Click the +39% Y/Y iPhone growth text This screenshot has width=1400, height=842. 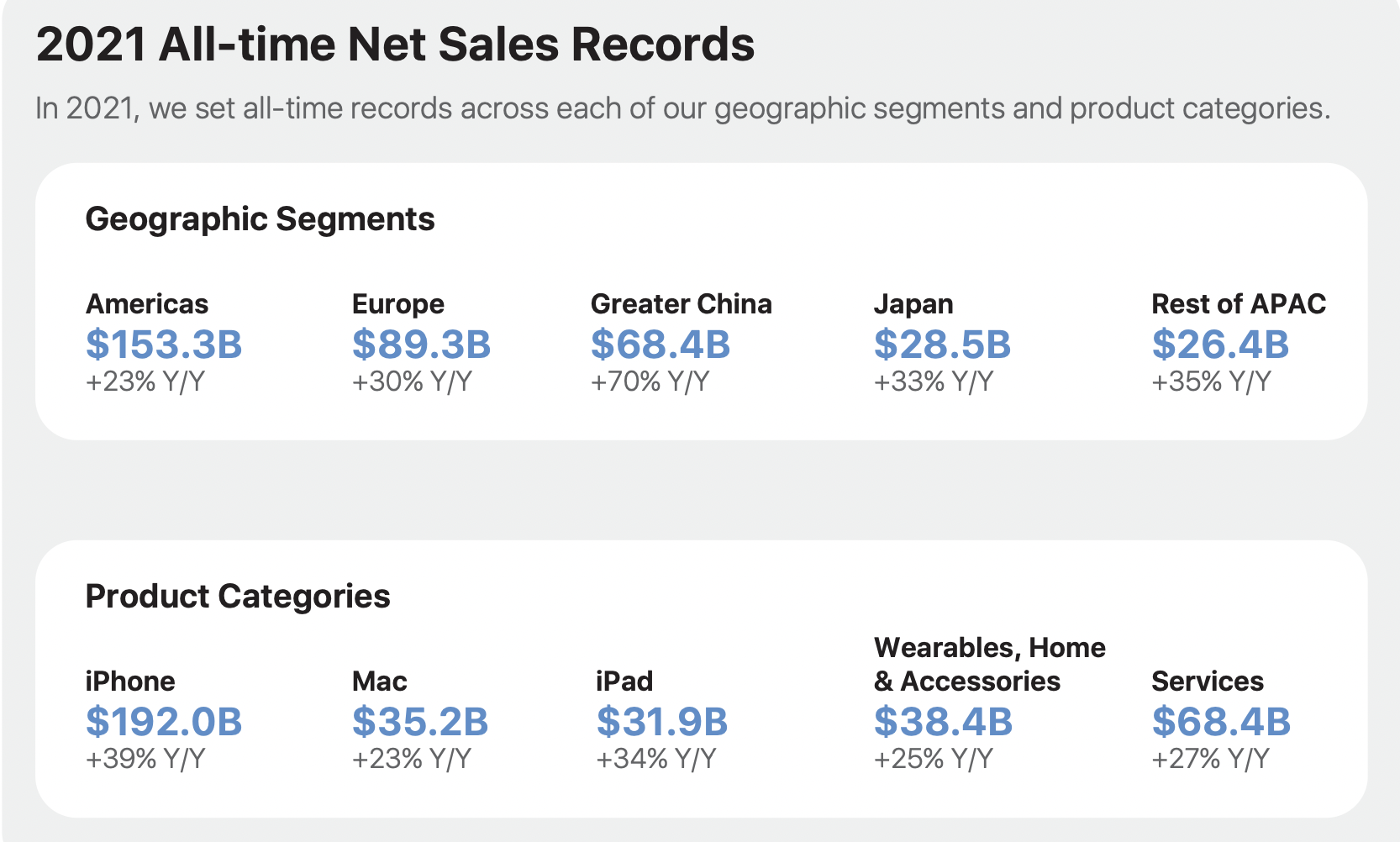pos(145,759)
